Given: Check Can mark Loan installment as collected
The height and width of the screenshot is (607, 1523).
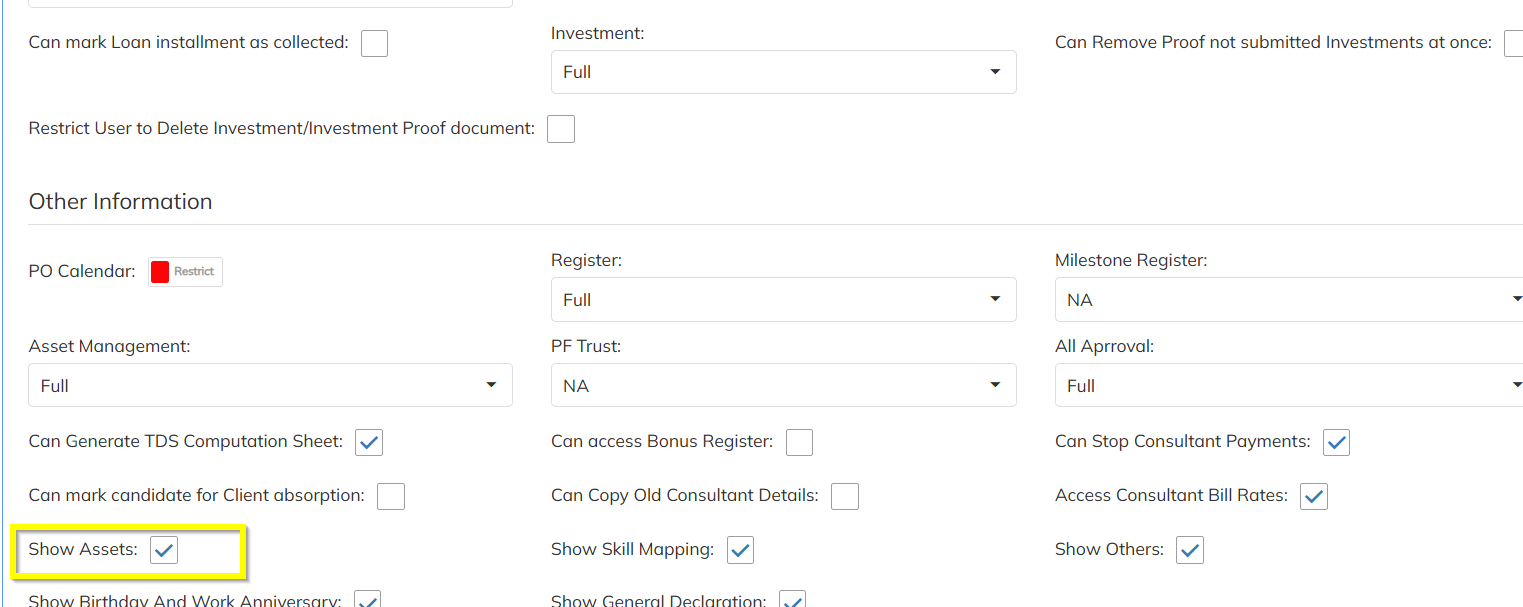Looking at the screenshot, I should click(x=374, y=43).
